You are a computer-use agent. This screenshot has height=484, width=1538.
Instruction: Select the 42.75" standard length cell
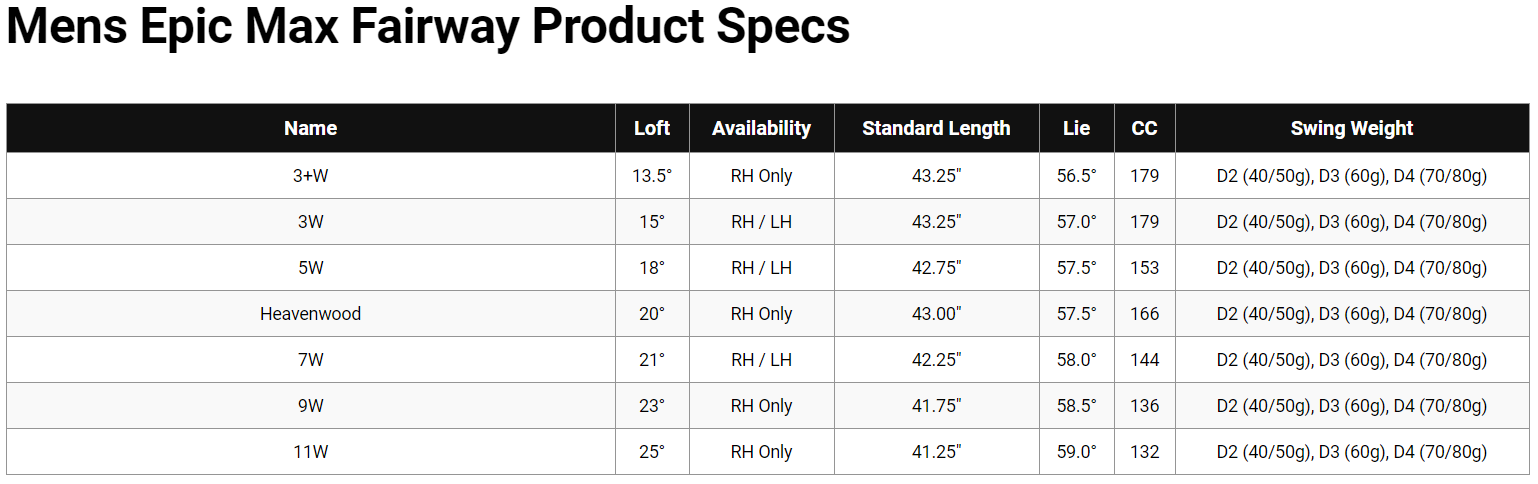(936, 268)
